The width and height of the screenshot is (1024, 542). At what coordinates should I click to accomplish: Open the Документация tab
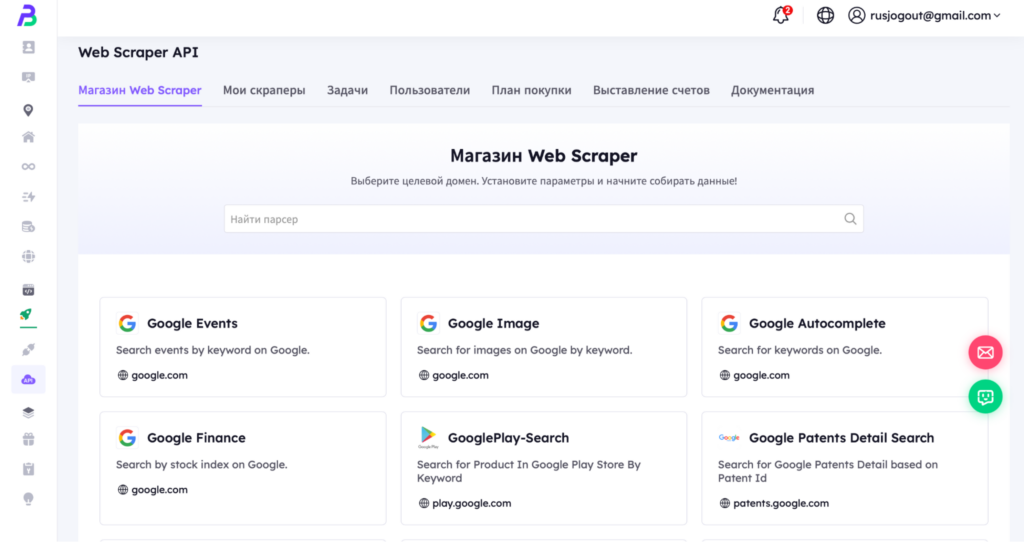773,90
